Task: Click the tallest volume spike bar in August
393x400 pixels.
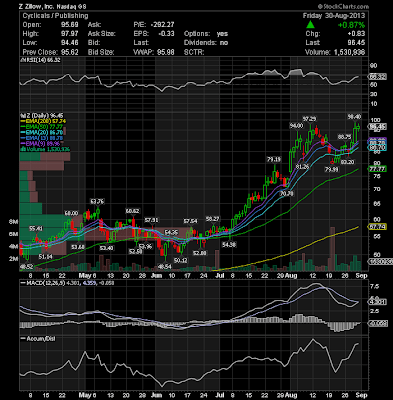Action: tap(332, 248)
